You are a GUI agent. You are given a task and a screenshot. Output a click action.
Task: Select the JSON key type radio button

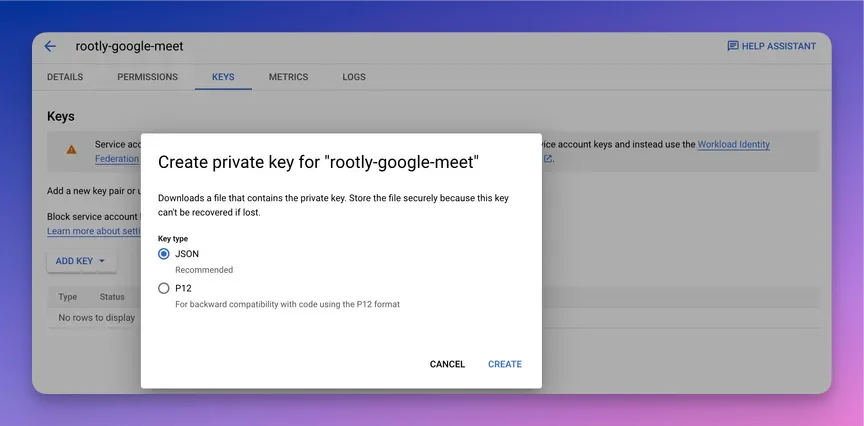(x=164, y=254)
